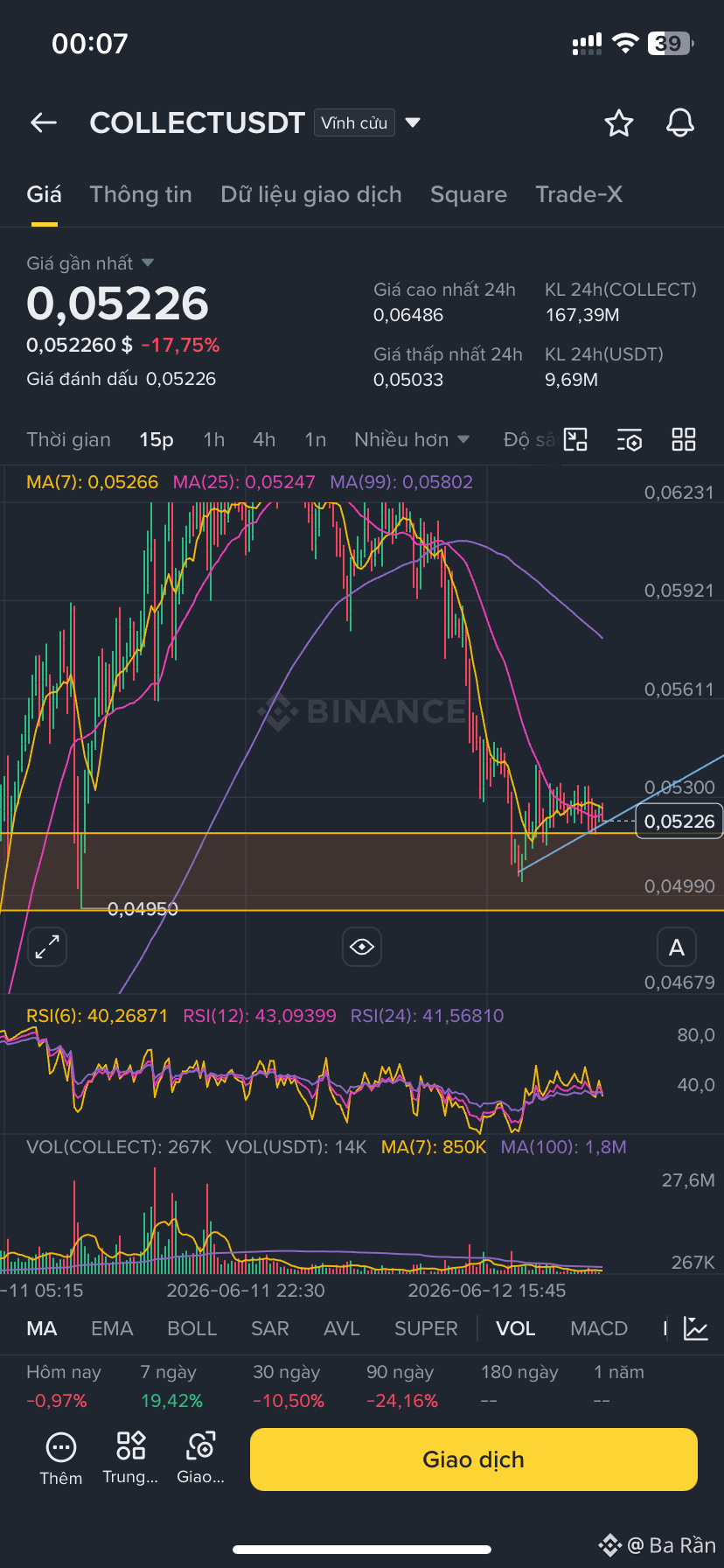Viewport: 724px width, 1568px height.
Task: Open the drawing tools icon
Action: (x=575, y=439)
